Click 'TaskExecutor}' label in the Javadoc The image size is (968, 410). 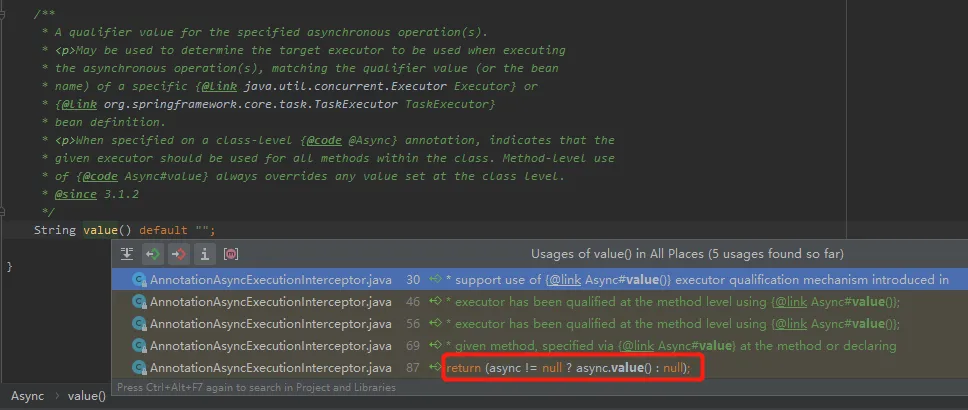pos(450,104)
